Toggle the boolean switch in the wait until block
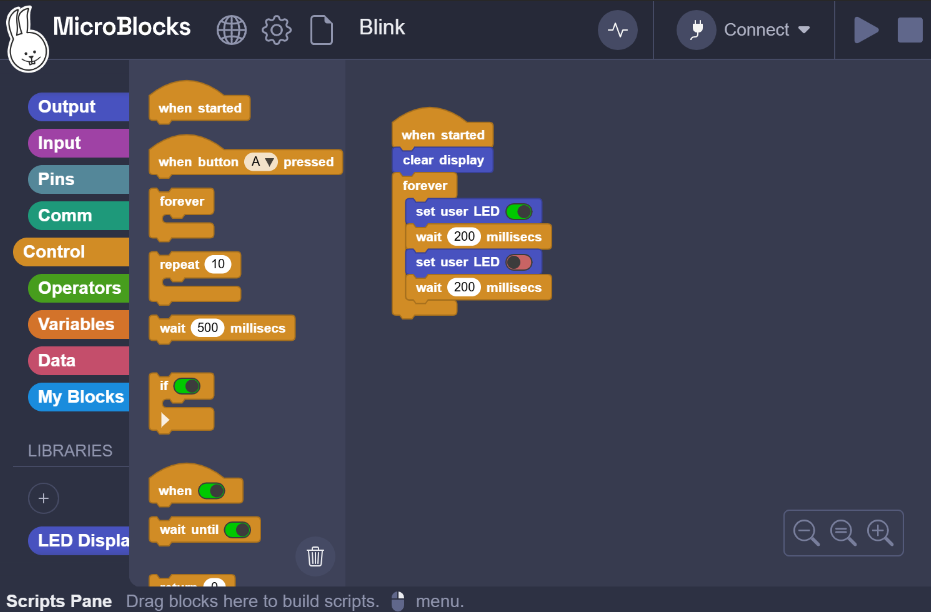Viewport: 931px width, 612px height. [238, 530]
